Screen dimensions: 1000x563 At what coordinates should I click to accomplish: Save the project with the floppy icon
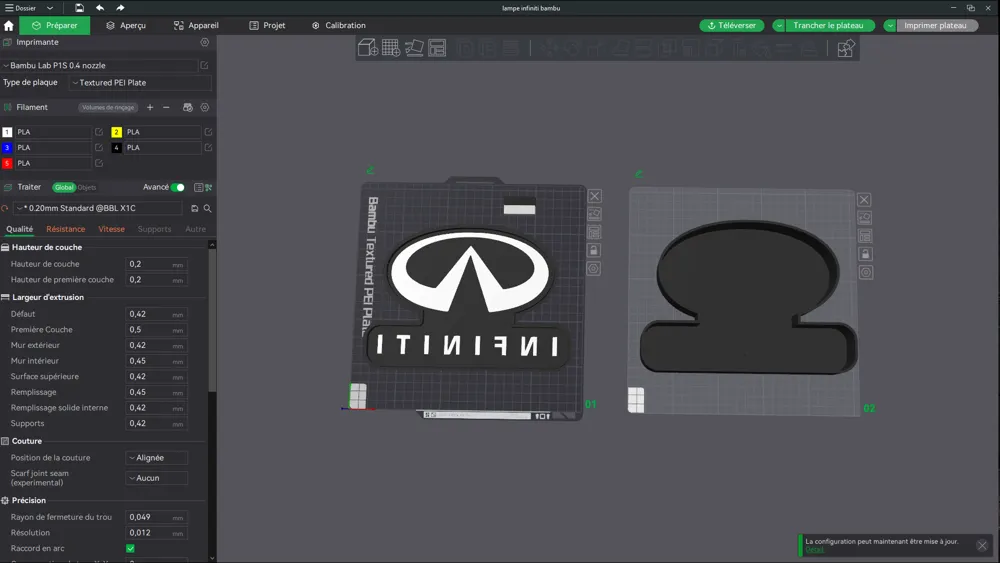pyautogui.click(x=79, y=8)
